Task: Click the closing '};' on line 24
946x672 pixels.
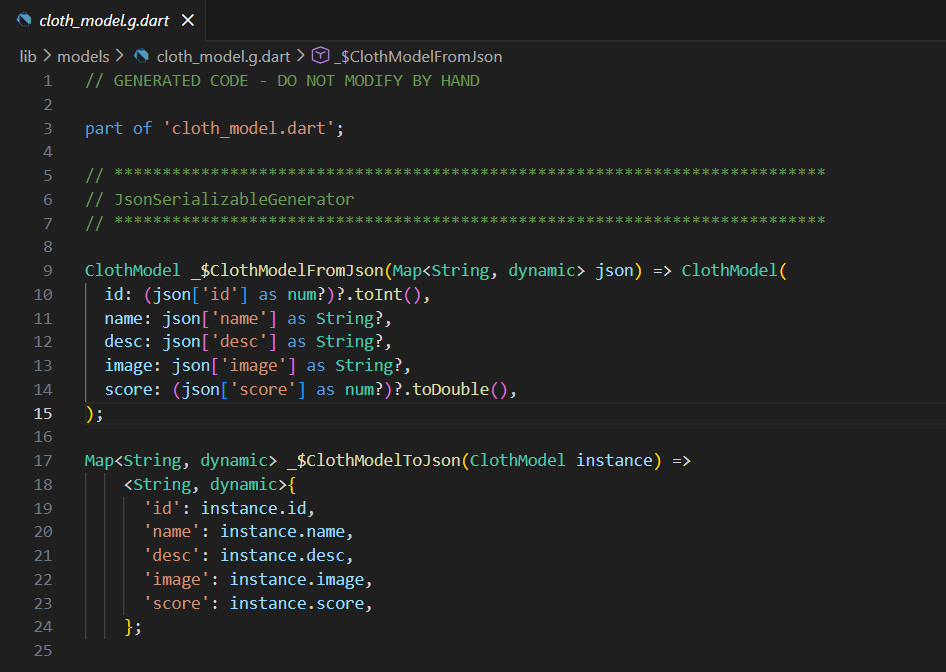Action: point(133,627)
